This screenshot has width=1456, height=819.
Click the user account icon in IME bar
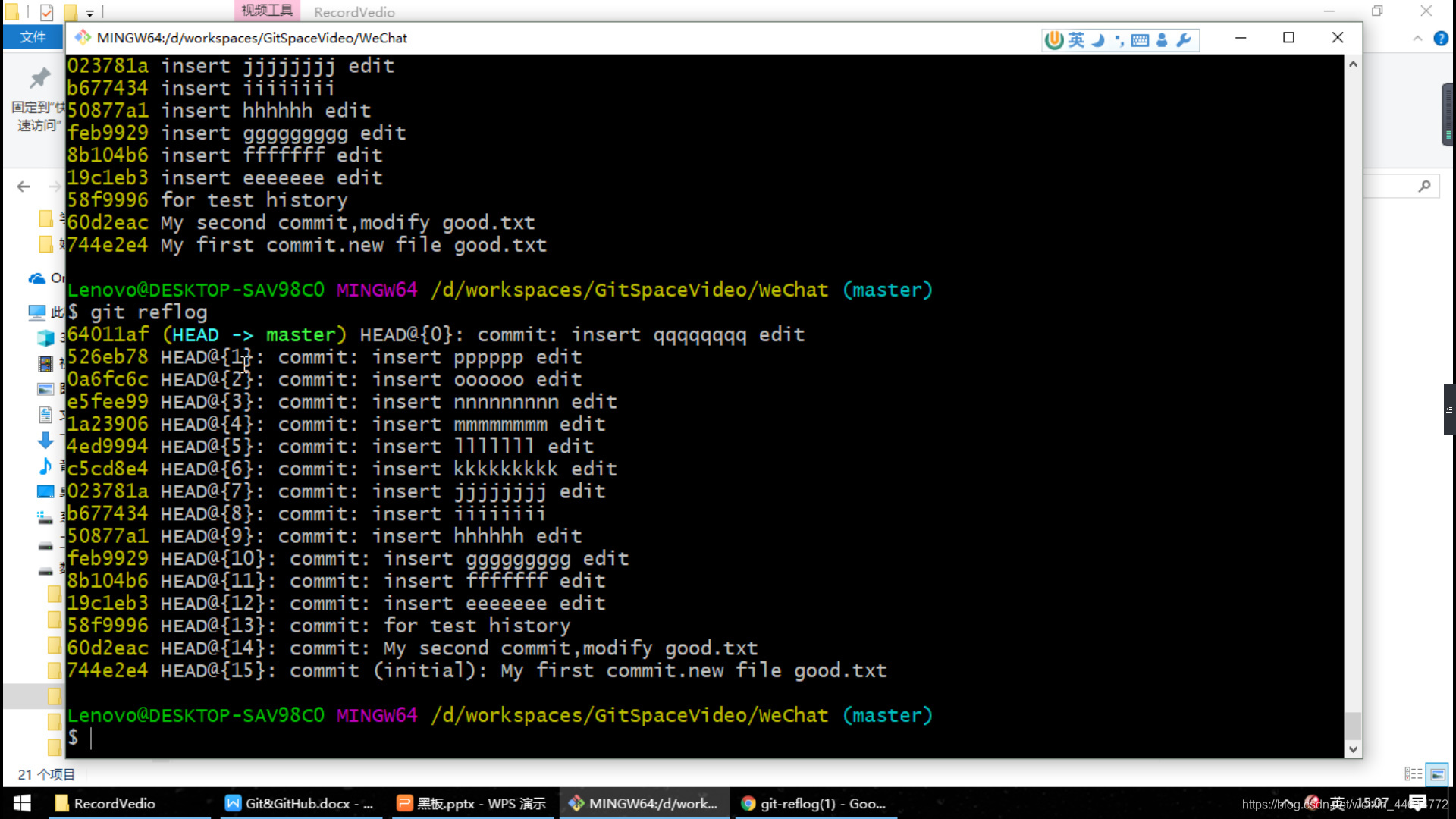1162,39
